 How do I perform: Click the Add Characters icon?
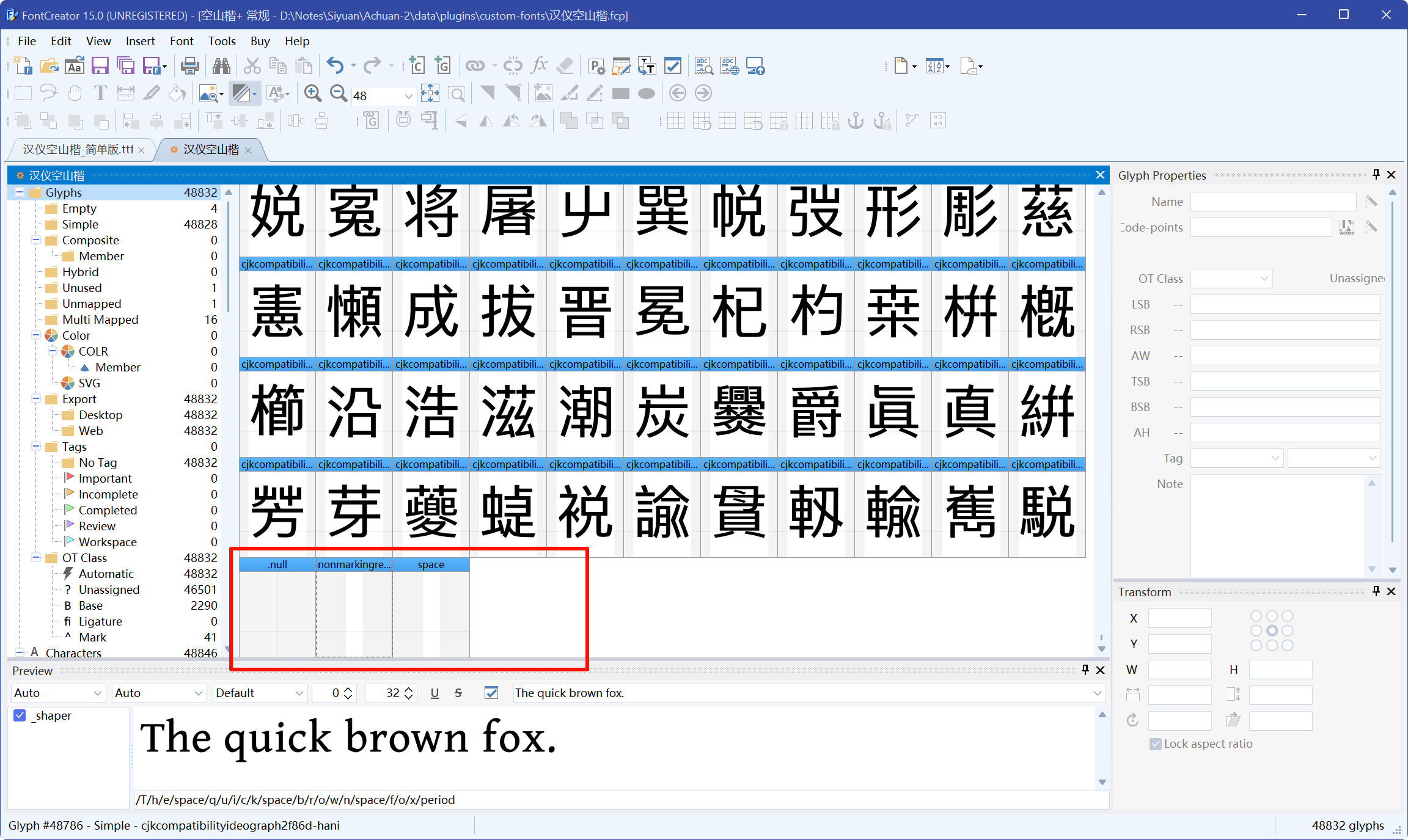coord(417,65)
